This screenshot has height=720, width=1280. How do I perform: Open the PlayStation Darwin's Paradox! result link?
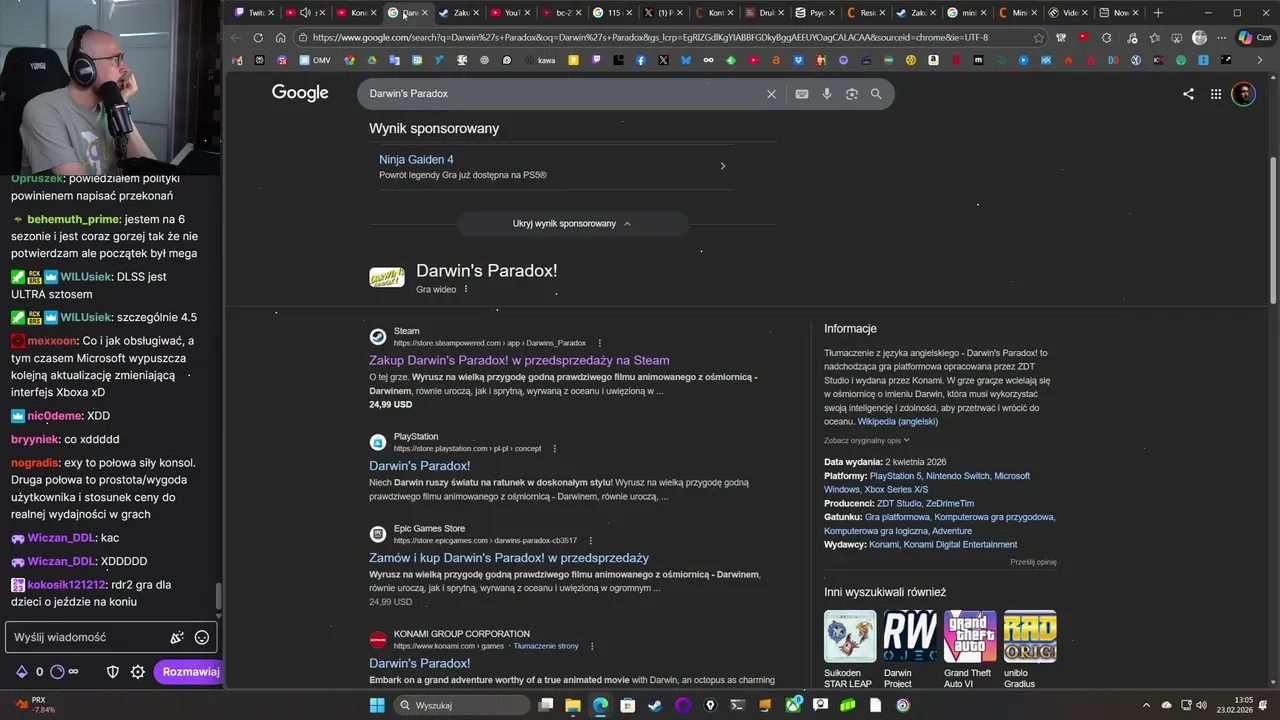point(419,466)
